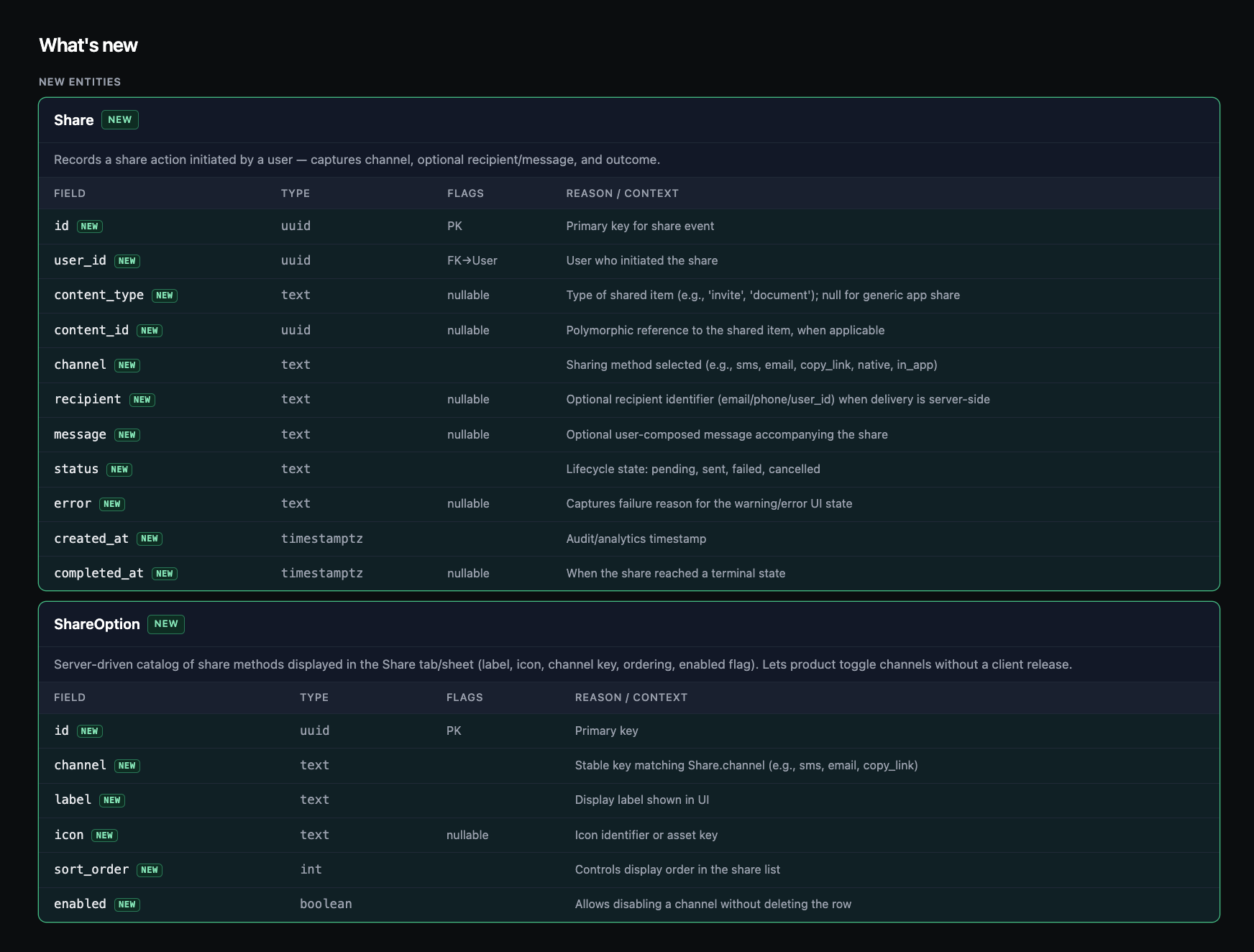Click the "Lifecycle state: pending, sent, failed, cancelled" text
Image resolution: width=1254 pixels, height=952 pixels.
[x=693, y=469]
